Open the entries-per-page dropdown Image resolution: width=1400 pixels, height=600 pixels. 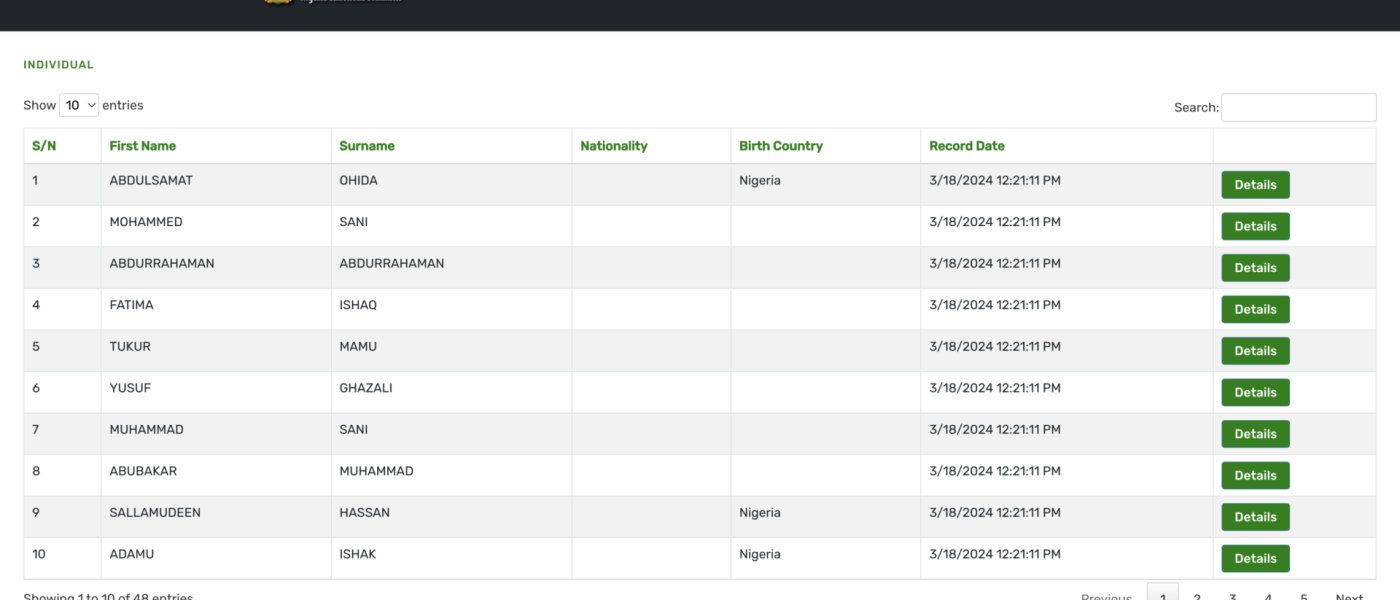coord(79,105)
